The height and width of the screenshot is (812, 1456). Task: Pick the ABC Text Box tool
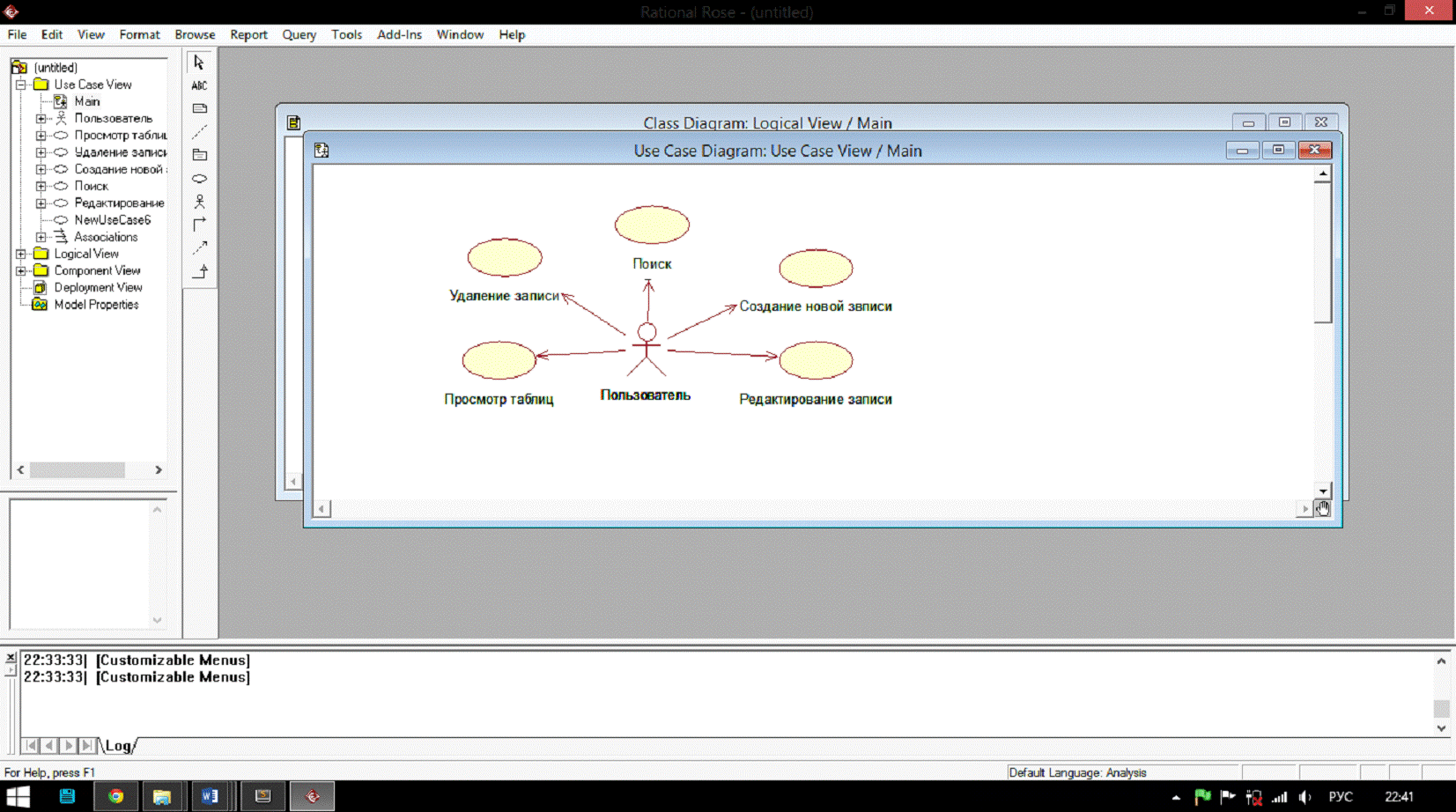tap(199, 85)
